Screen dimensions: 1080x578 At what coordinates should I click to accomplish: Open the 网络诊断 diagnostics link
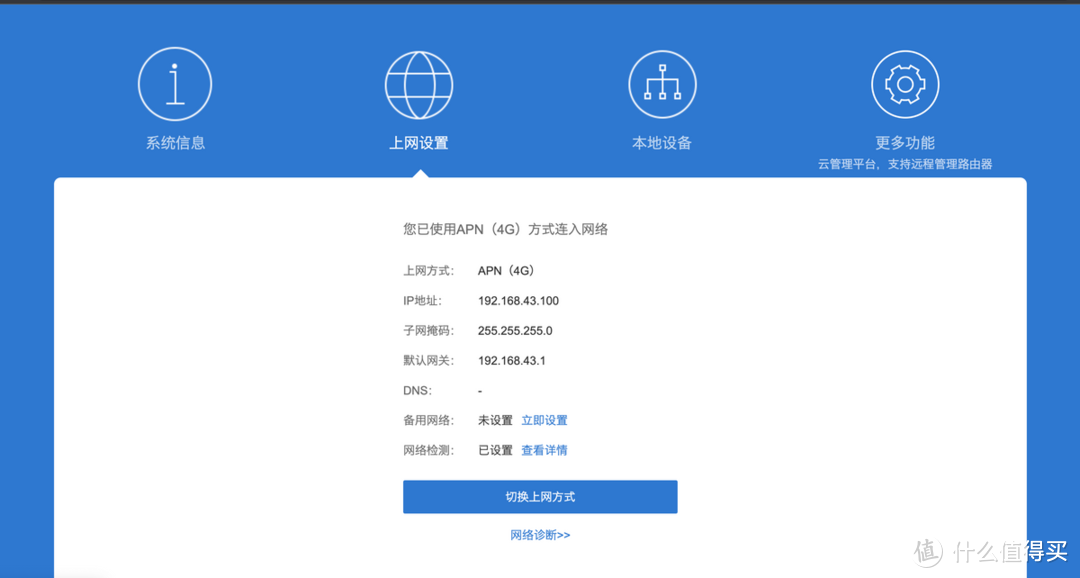(540, 534)
